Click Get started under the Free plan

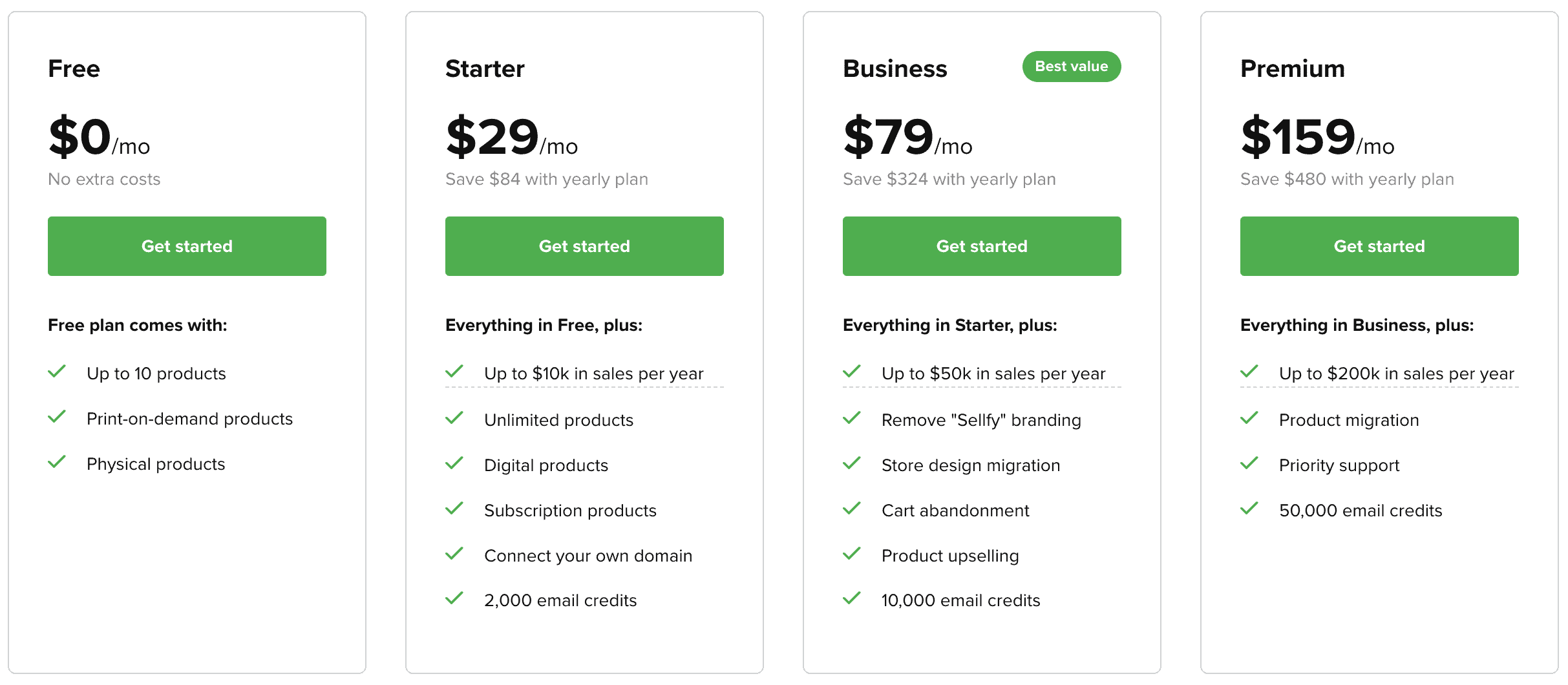[187, 246]
